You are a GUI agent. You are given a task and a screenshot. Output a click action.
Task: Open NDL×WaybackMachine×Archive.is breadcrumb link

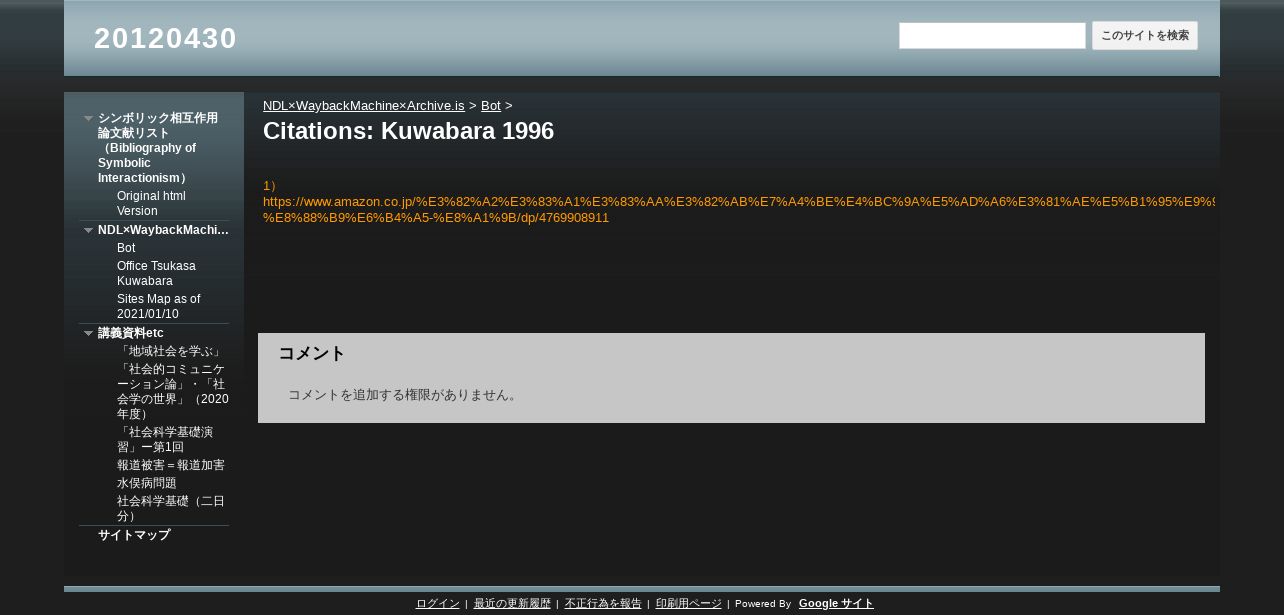click(364, 105)
